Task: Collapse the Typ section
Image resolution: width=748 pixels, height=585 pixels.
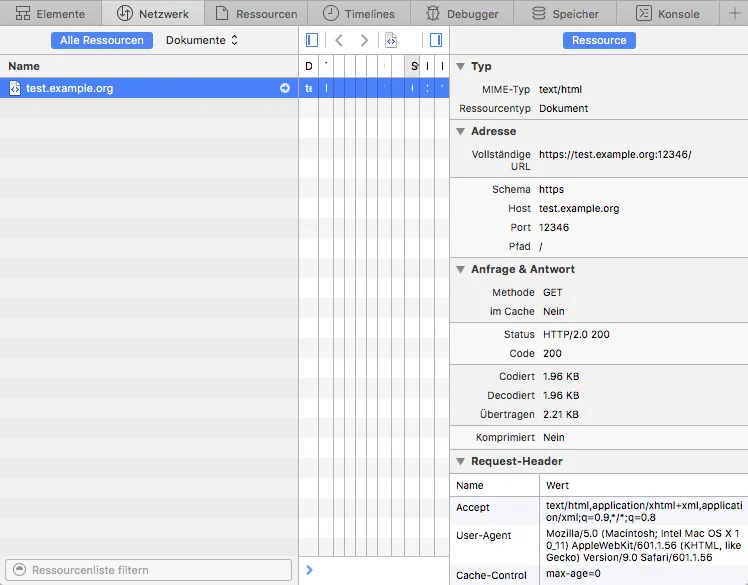Action: (x=460, y=66)
